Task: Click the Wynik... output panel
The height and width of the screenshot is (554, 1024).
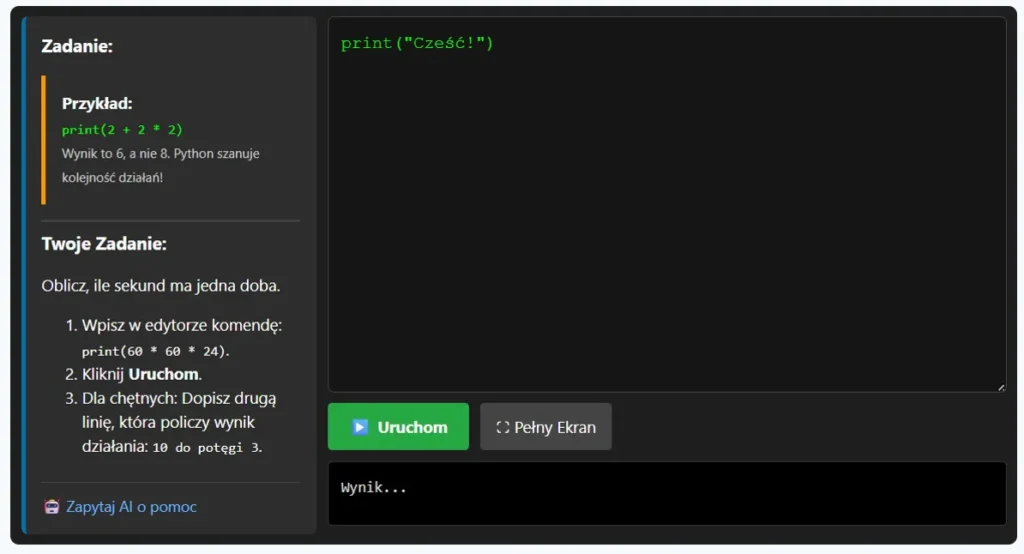Action: click(x=666, y=493)
